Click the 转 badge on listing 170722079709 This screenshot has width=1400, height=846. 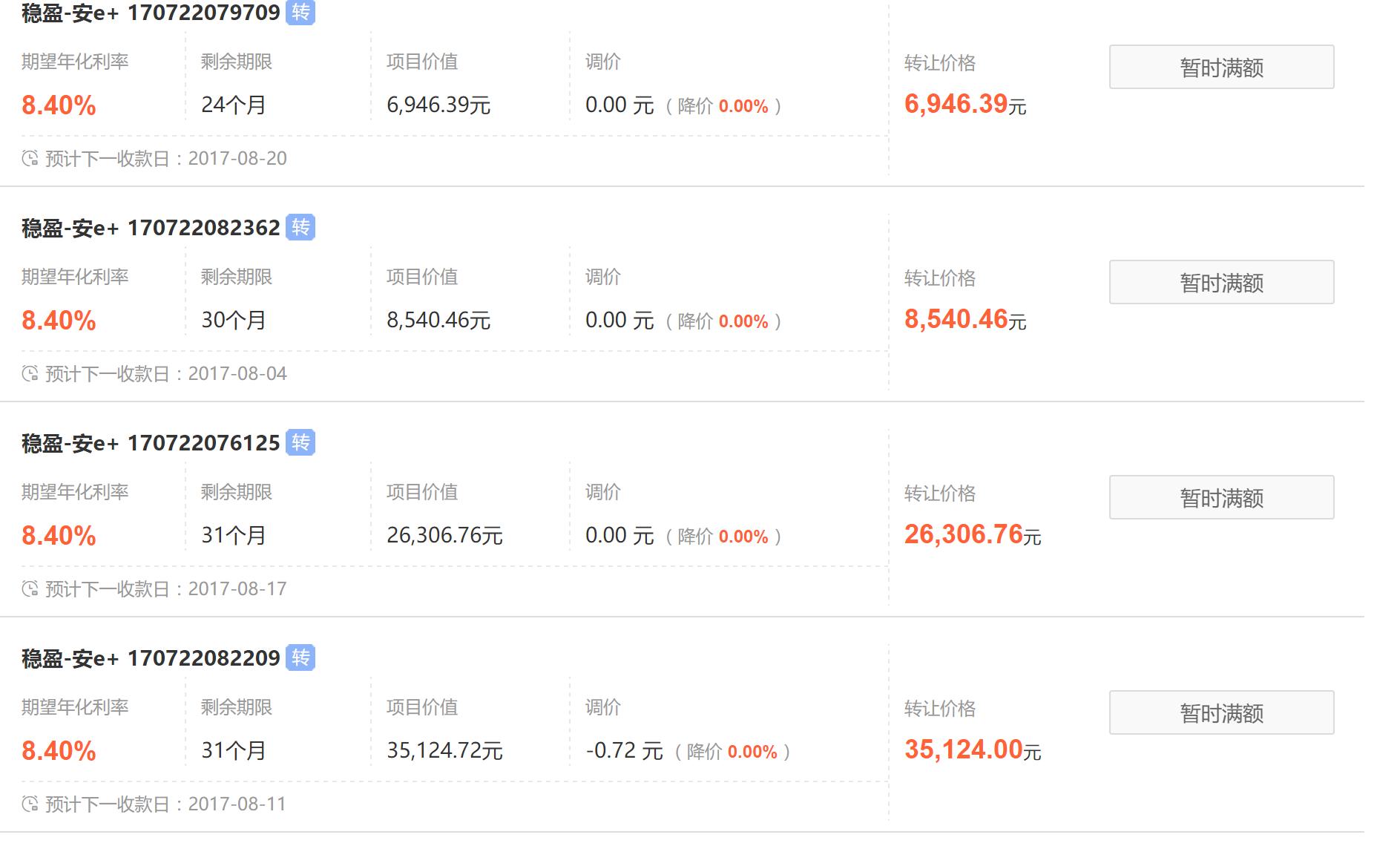tap(302, 13)
